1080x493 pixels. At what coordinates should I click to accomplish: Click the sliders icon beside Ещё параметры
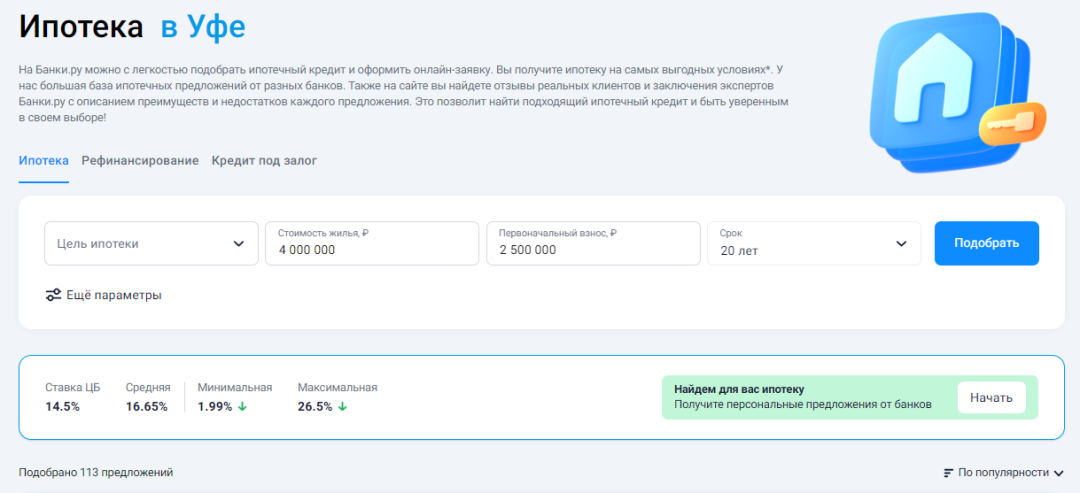click(53, 295)
